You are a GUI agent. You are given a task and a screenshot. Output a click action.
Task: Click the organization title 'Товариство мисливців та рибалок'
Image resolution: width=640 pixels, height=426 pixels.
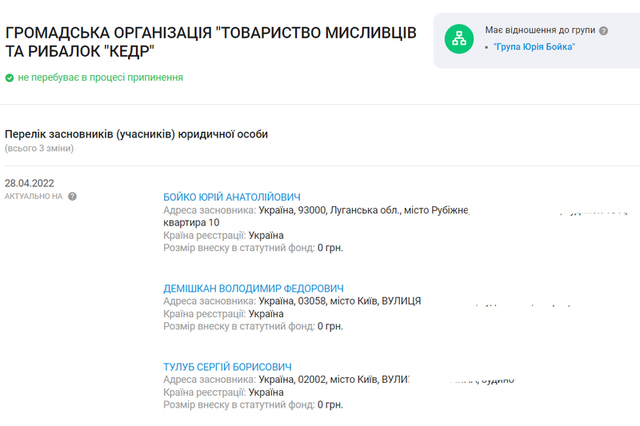[211, 41]
